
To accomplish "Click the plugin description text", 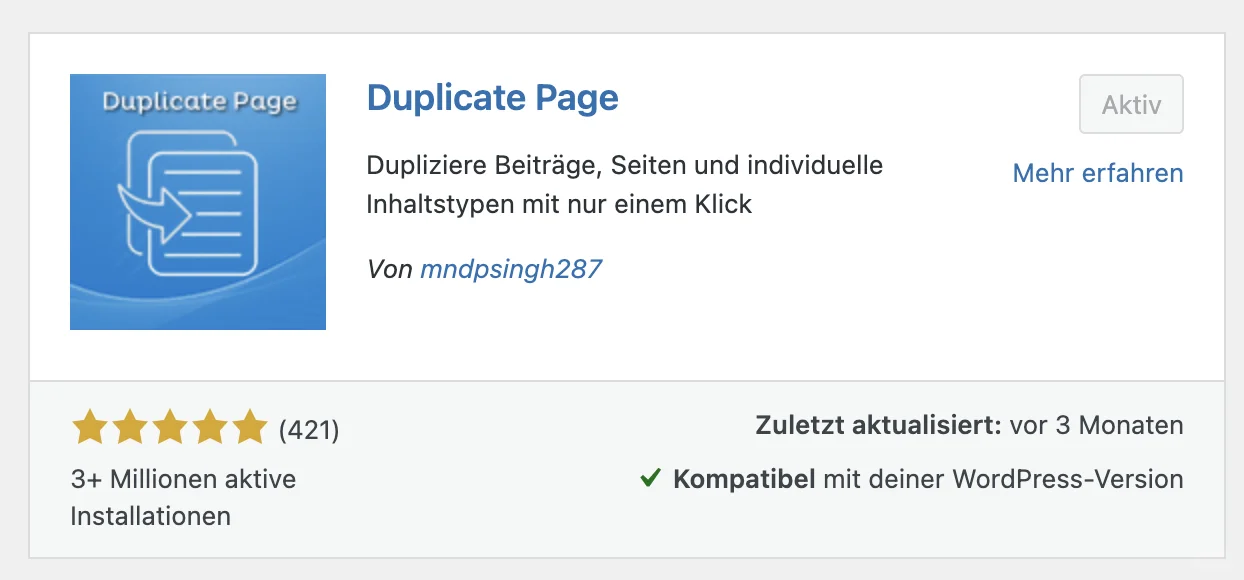I will coord(624,184).
